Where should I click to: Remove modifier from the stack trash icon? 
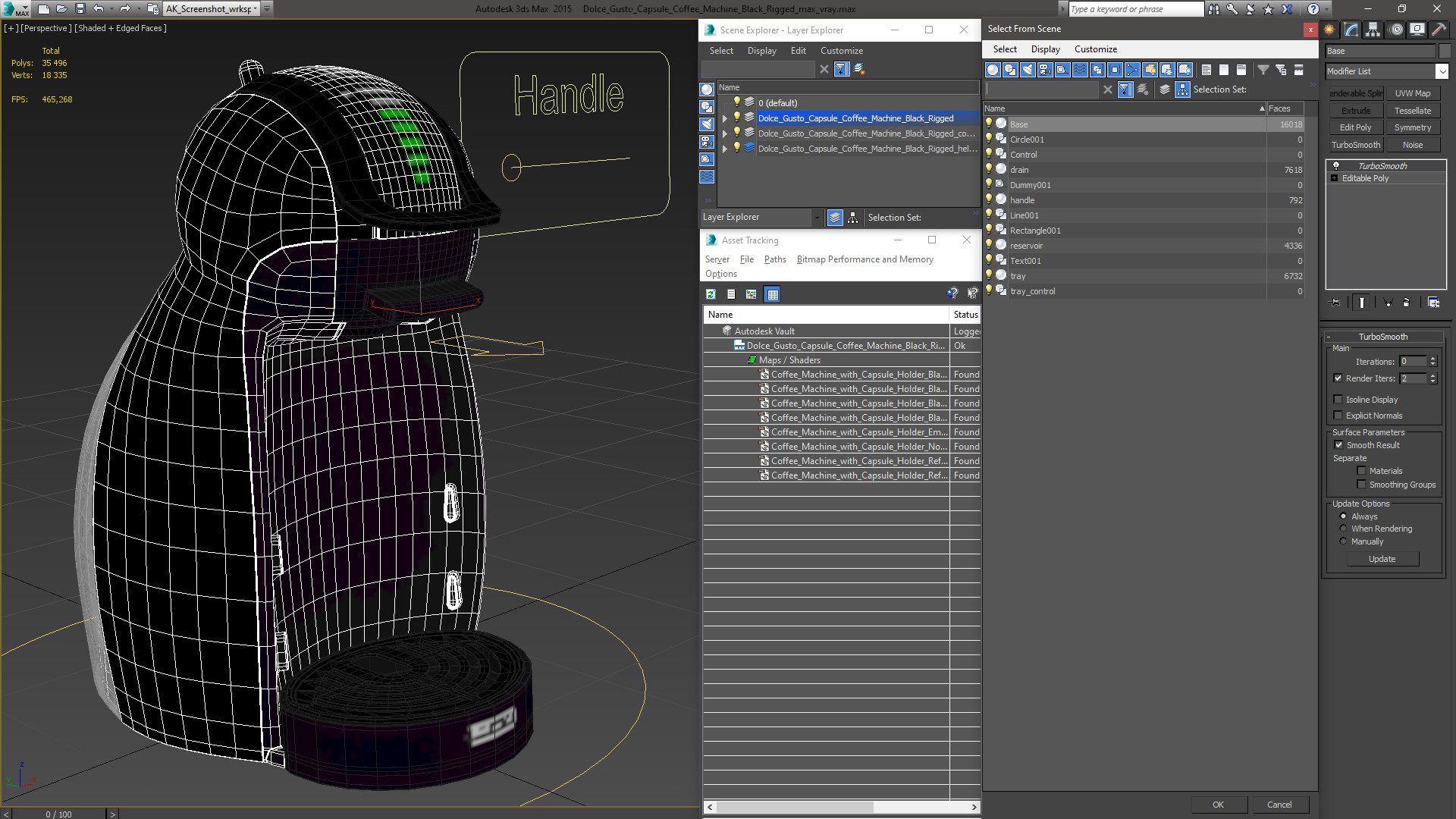point(1407,302)
